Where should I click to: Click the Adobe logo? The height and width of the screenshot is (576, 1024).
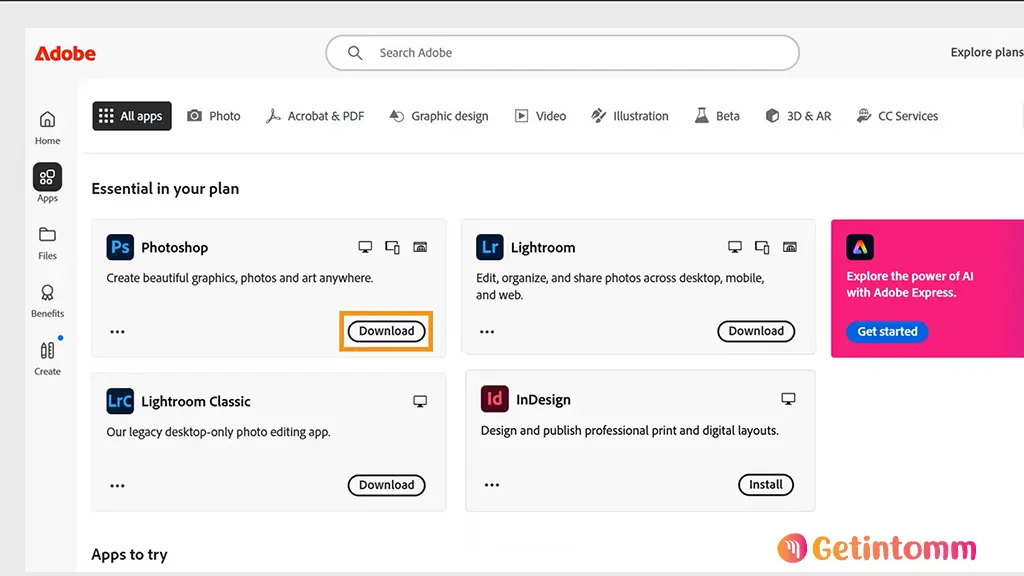[x=65, y=54]
